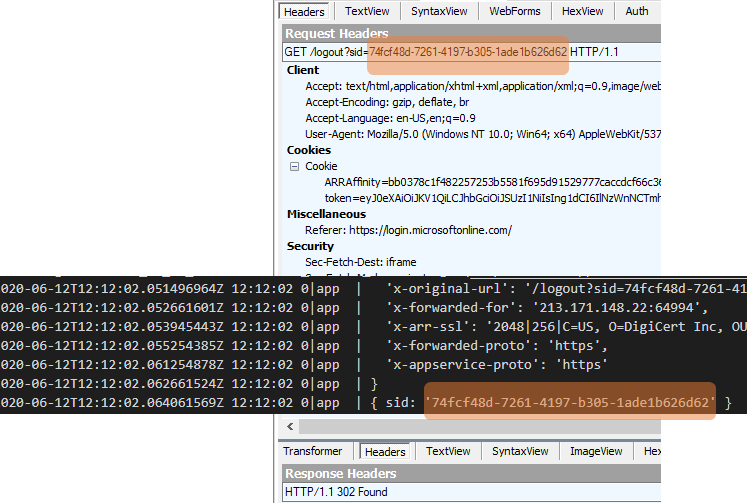Click the x-appservice-proto log line
The width and height of the screenshot is (747, 503).
pyautogui.click(x=496, y=364)
